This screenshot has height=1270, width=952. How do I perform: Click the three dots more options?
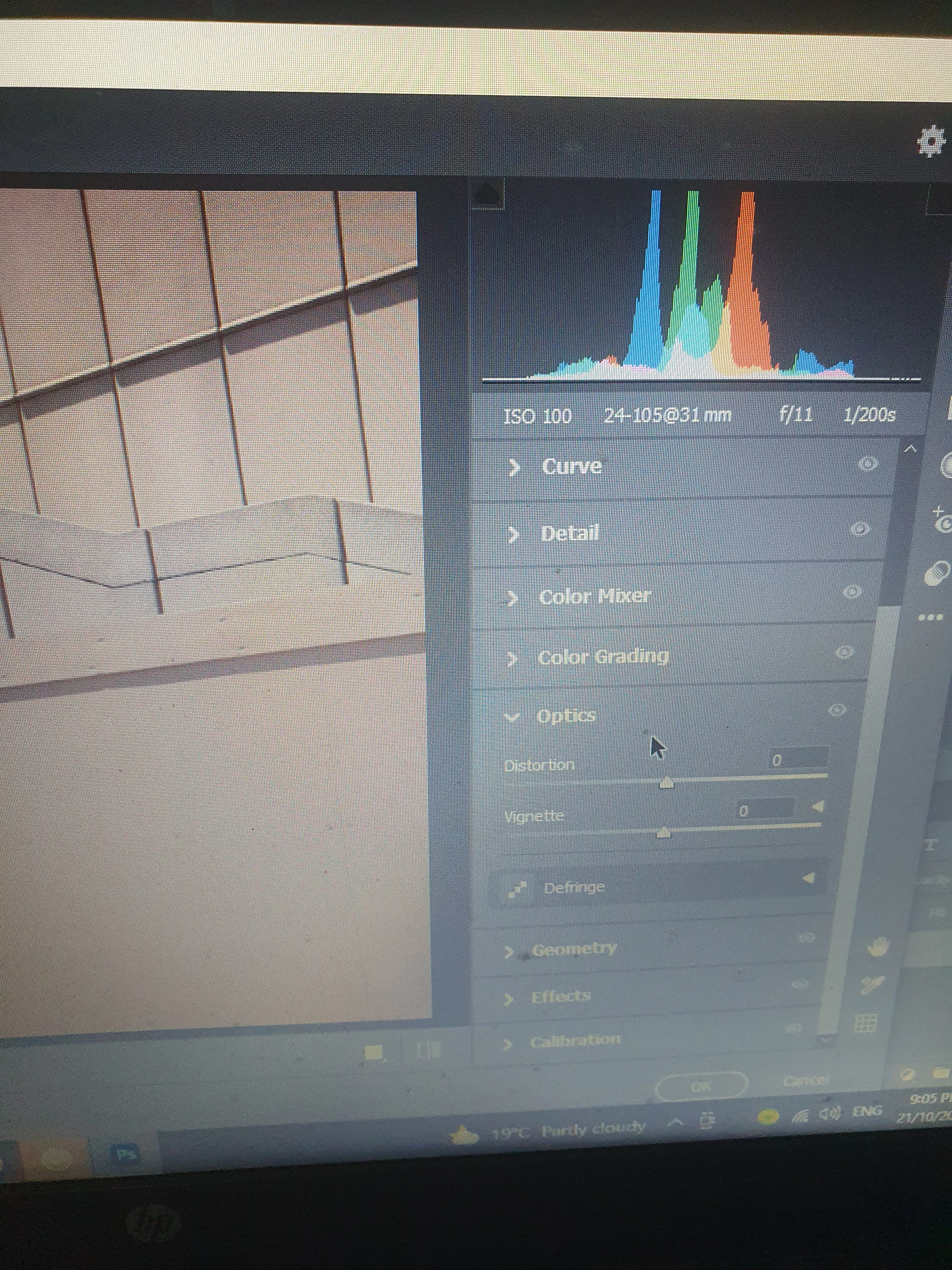tap(930, 618)
